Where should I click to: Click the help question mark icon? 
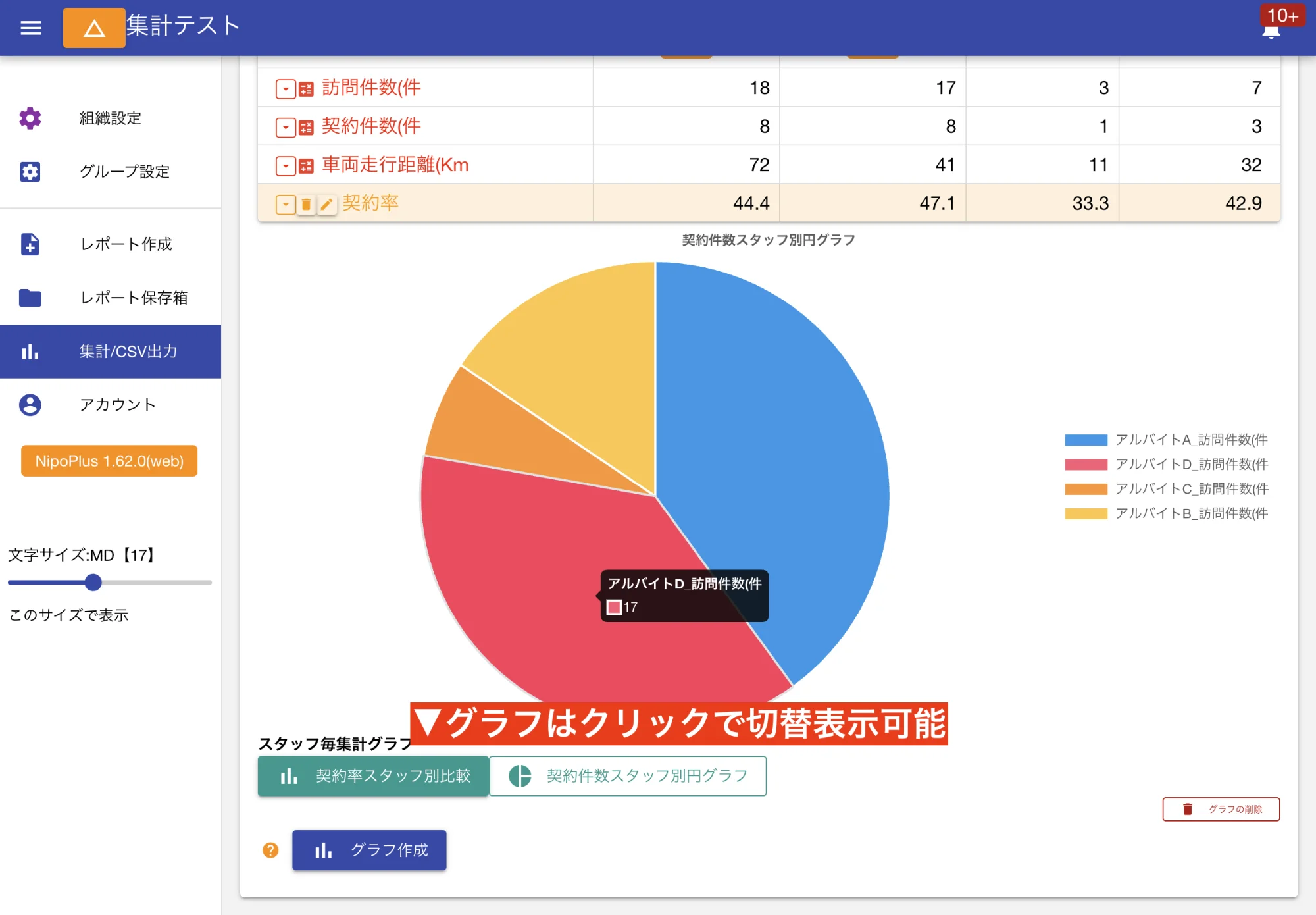click(x=270, y=850)
